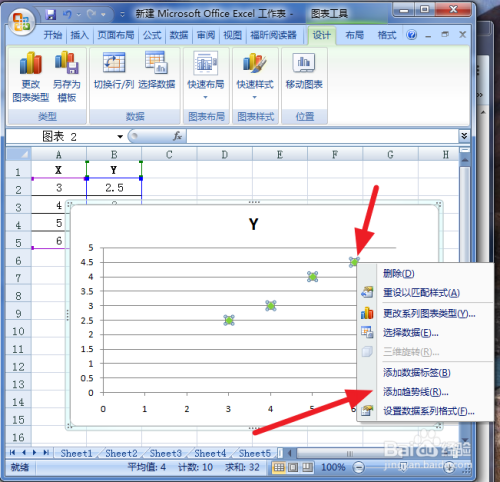This screenshot has height=482, width=500.
Task: Click cell B2 containing 2.5
Action: pyautogui.click(x=114, y=188)
